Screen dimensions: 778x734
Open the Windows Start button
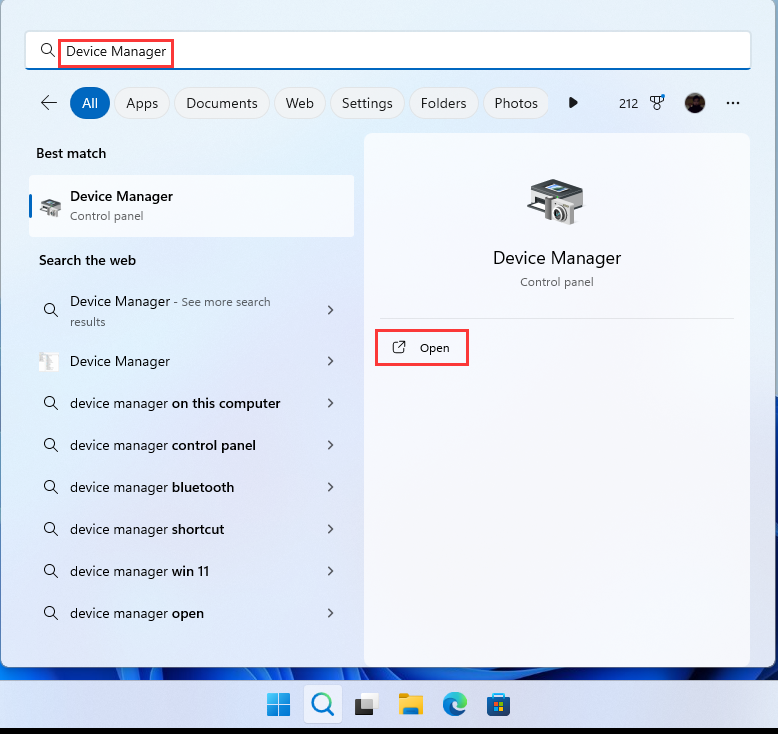[x=278, y=704]
